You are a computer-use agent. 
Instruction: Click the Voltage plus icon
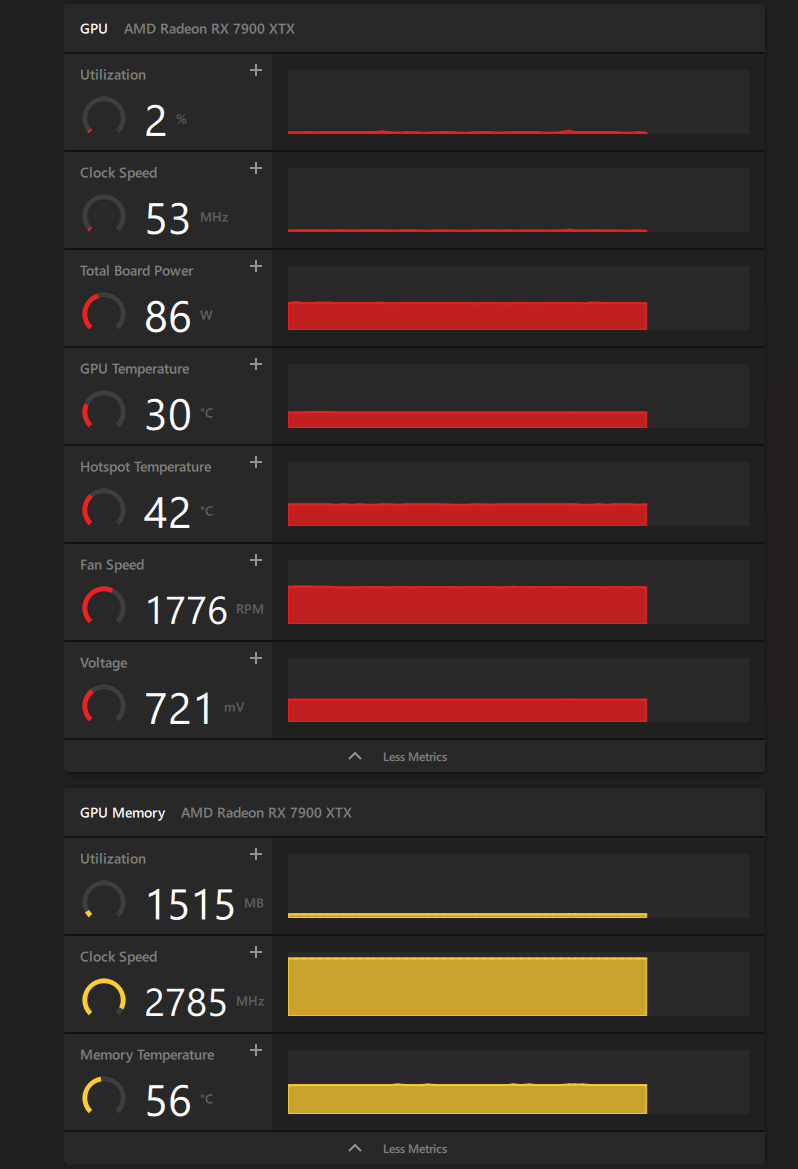coord(256,658)
